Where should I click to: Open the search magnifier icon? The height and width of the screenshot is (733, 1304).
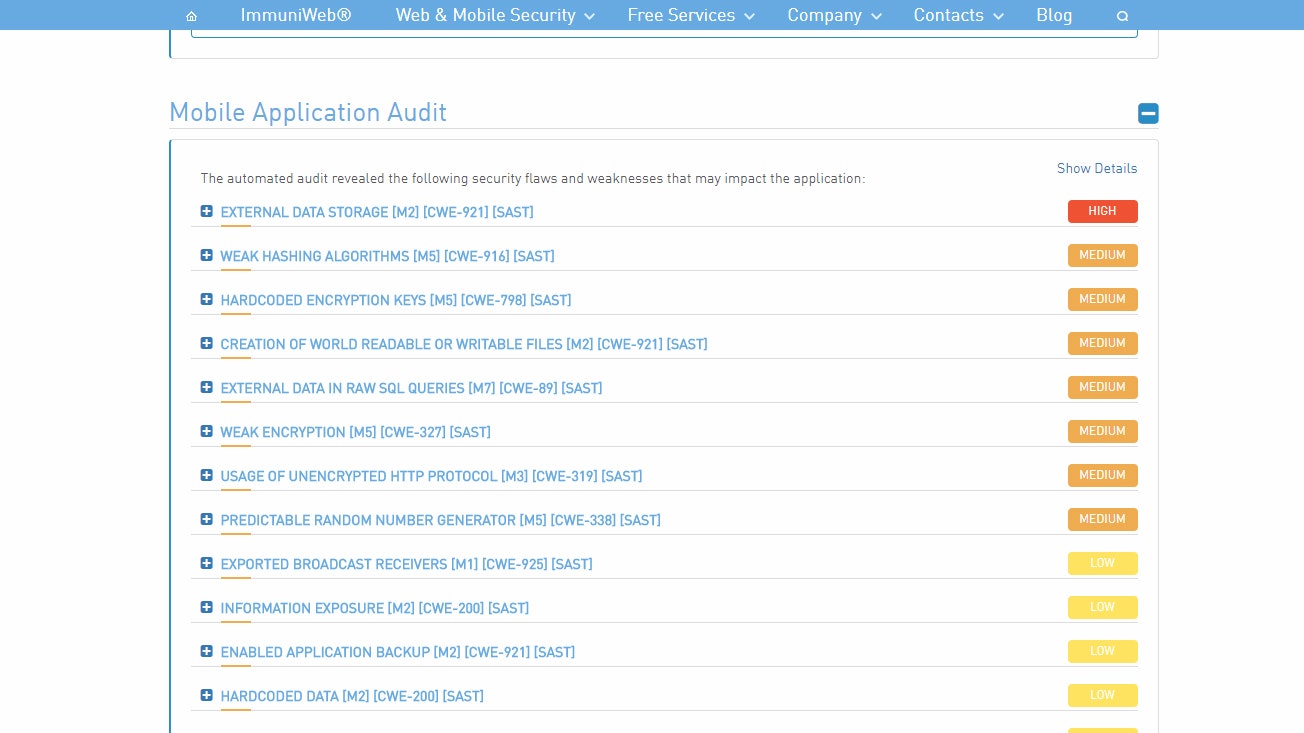coord(1122,16)
